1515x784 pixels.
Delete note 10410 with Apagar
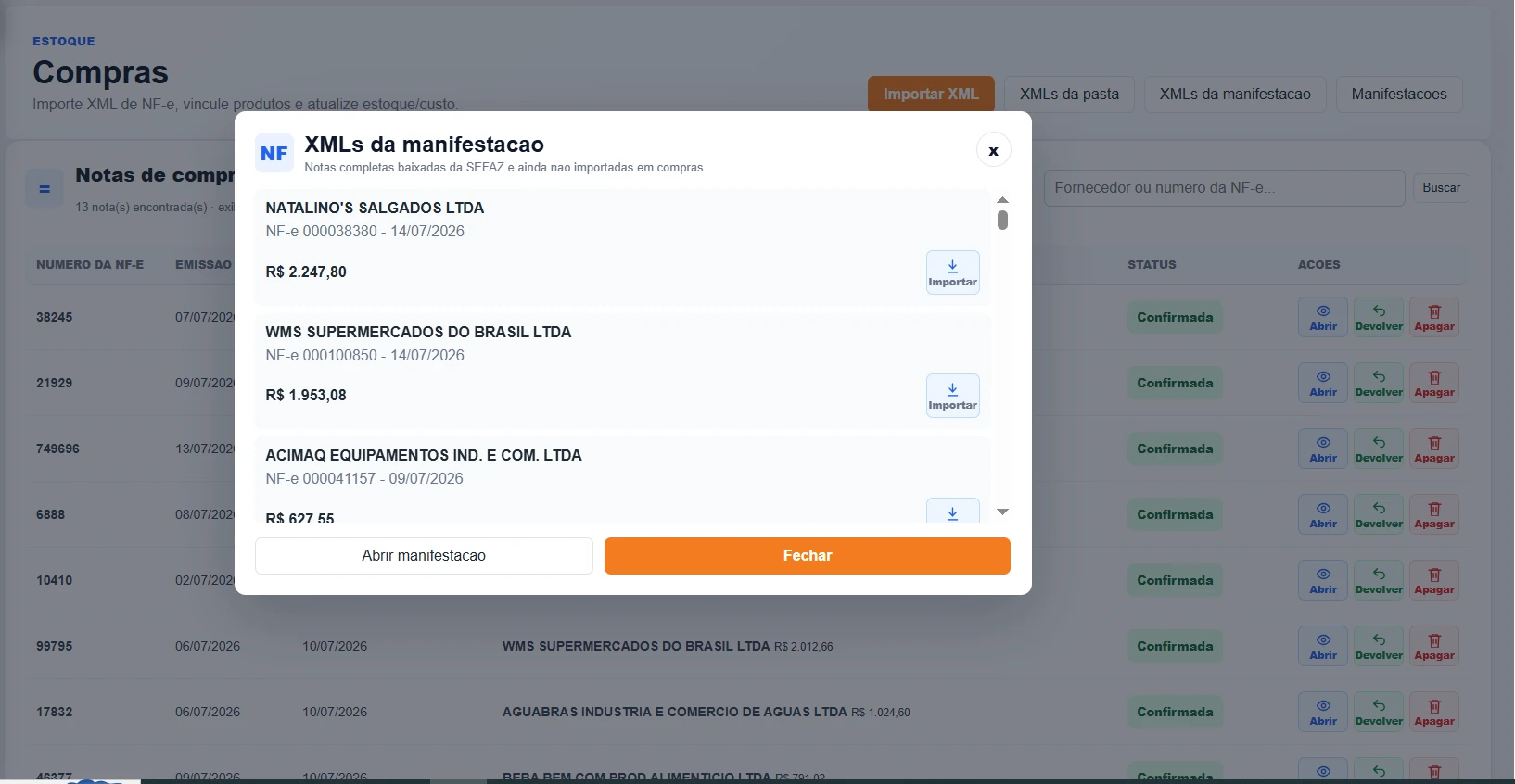coord(1434,580)
